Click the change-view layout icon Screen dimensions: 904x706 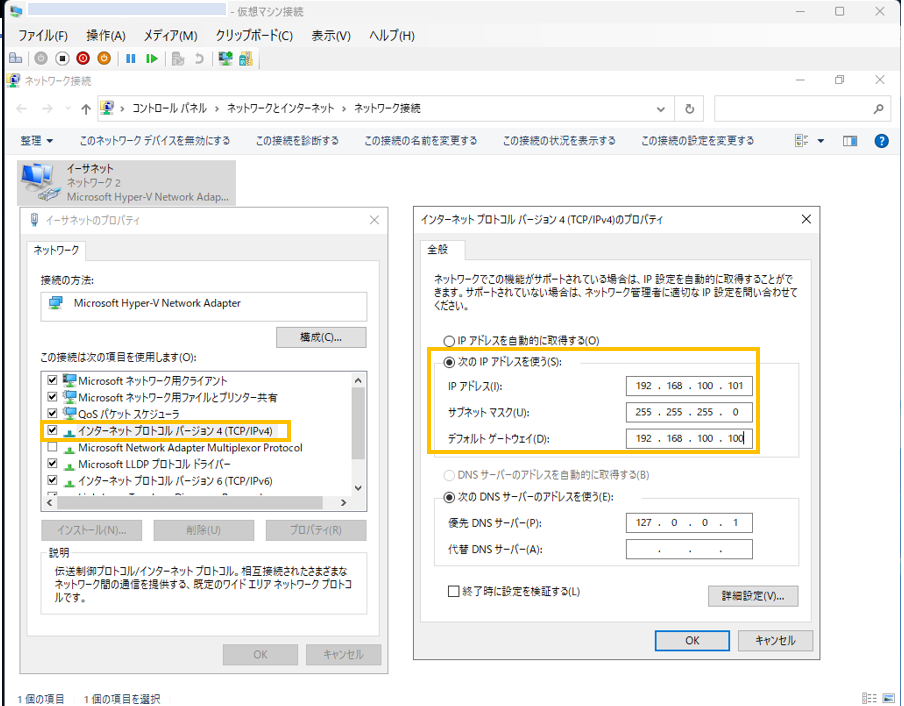801,141
